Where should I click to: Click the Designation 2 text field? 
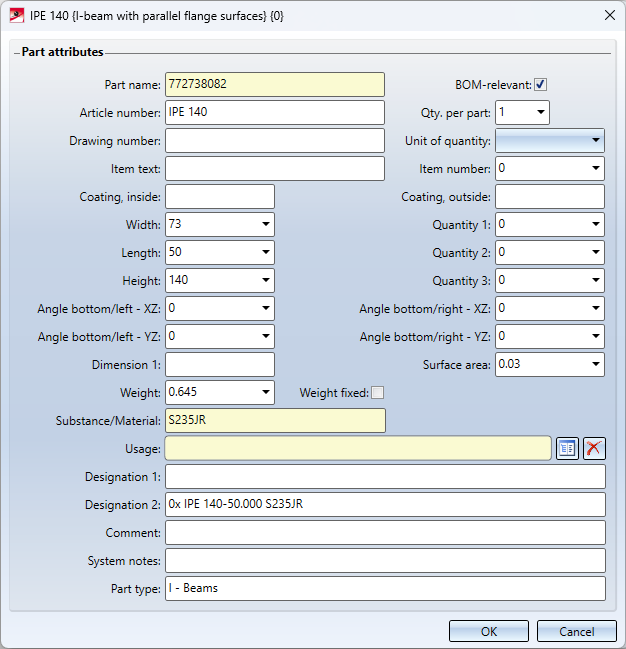click(x=385, y=505)
